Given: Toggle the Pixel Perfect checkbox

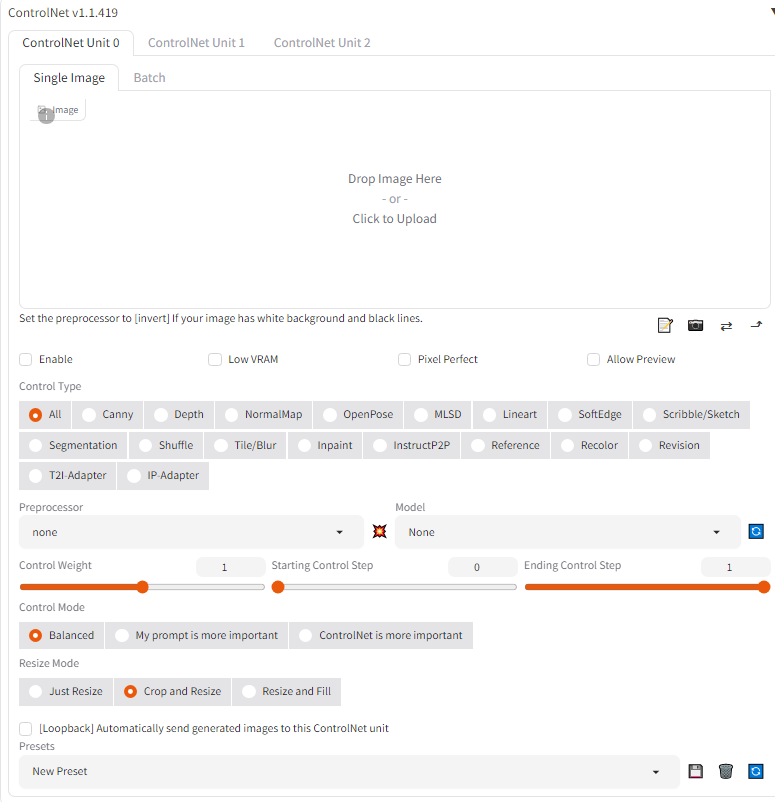Looking at the screenshot, I should pos(404,360).
